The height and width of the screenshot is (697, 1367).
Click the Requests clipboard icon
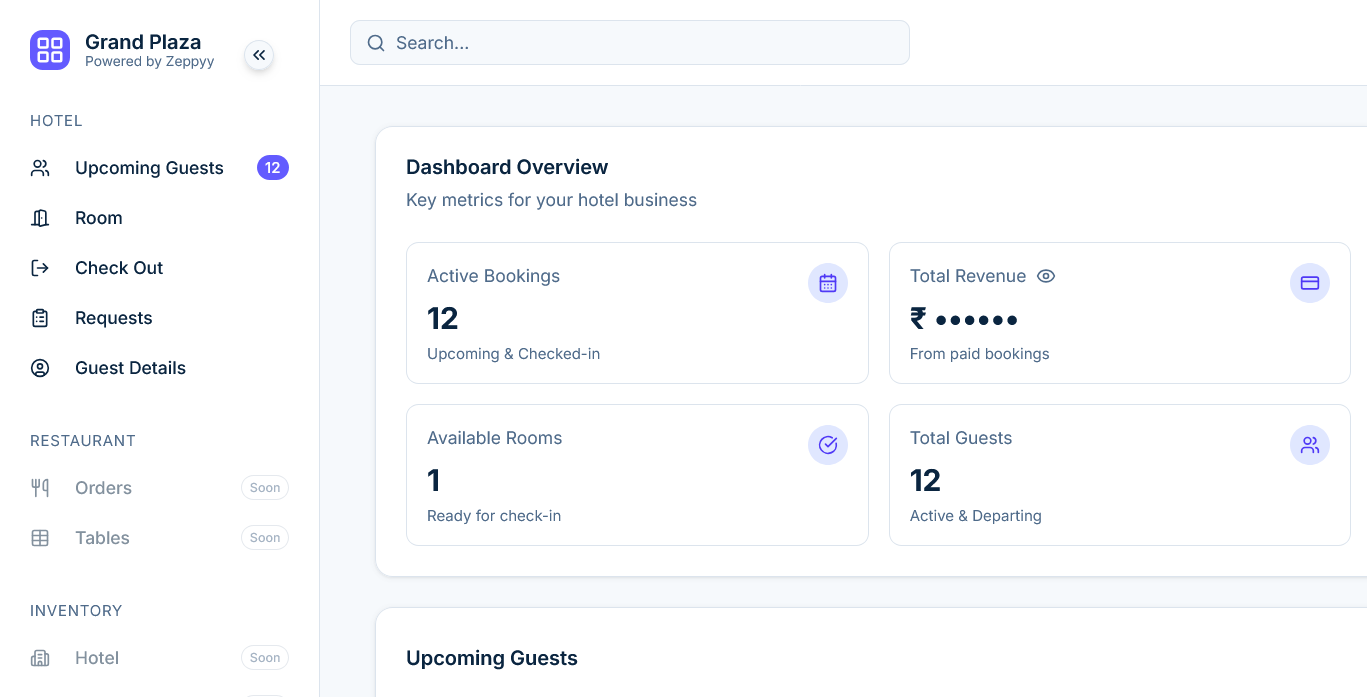tap(40, 318)
